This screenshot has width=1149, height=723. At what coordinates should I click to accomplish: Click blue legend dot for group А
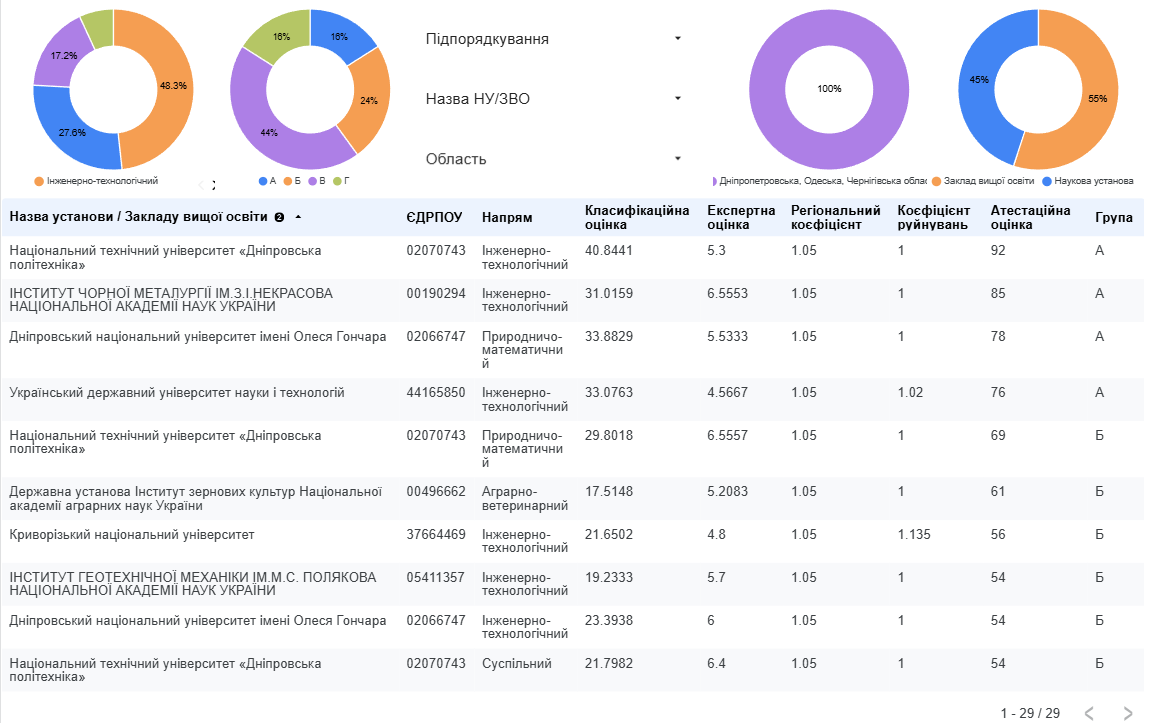[263, 181]
